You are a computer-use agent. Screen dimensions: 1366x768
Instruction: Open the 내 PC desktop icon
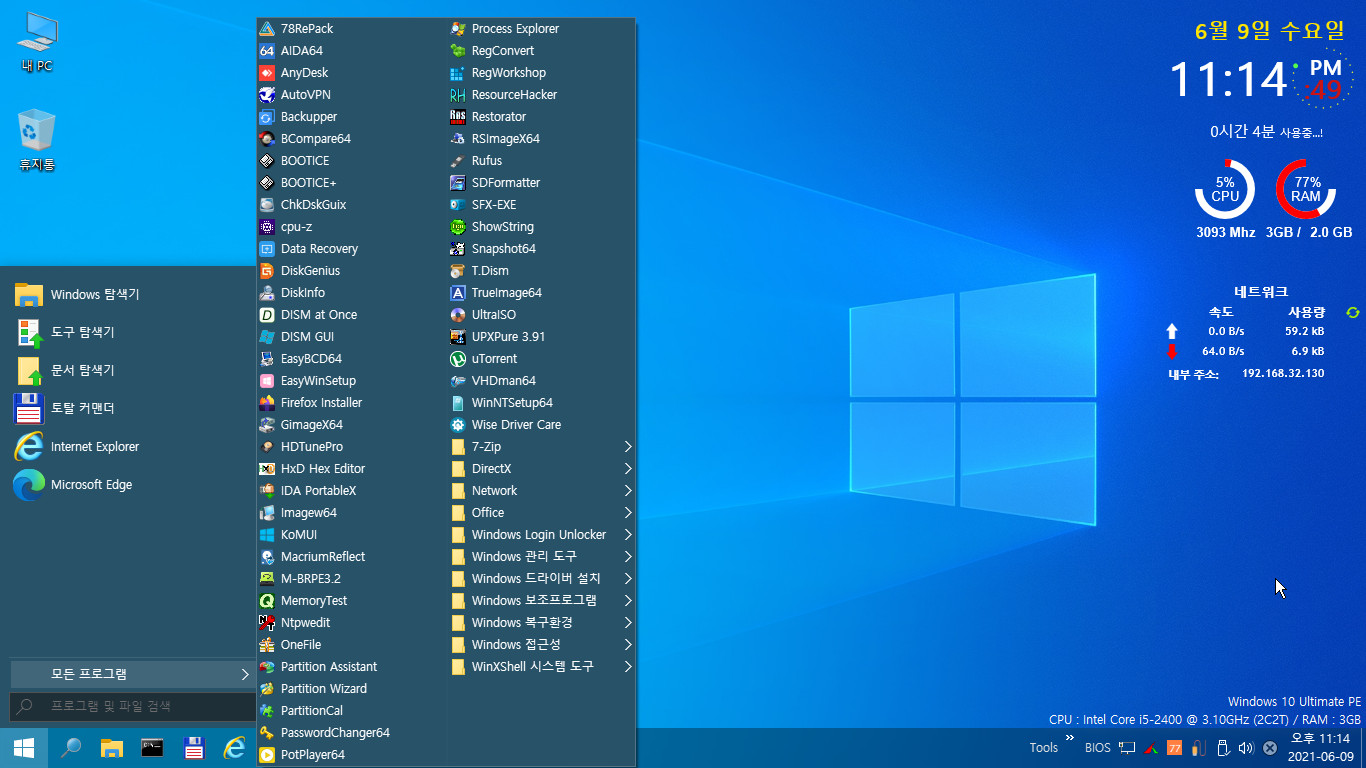pos(37,44)
